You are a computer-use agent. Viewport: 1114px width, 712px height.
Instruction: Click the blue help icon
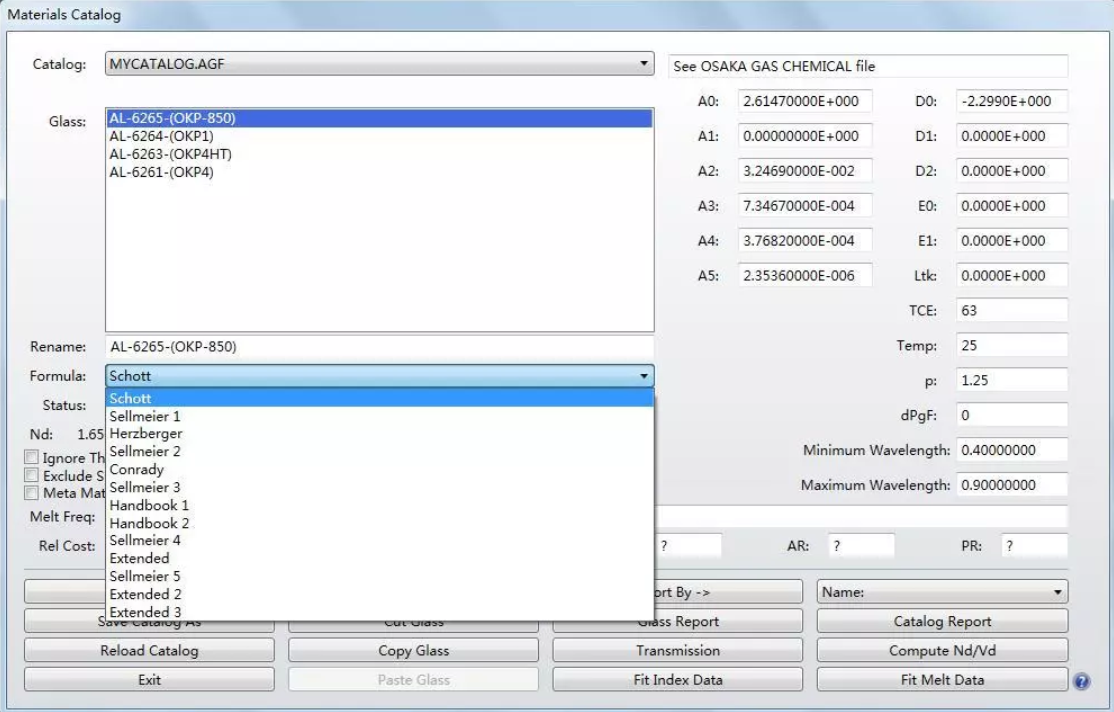point(1081,681)
